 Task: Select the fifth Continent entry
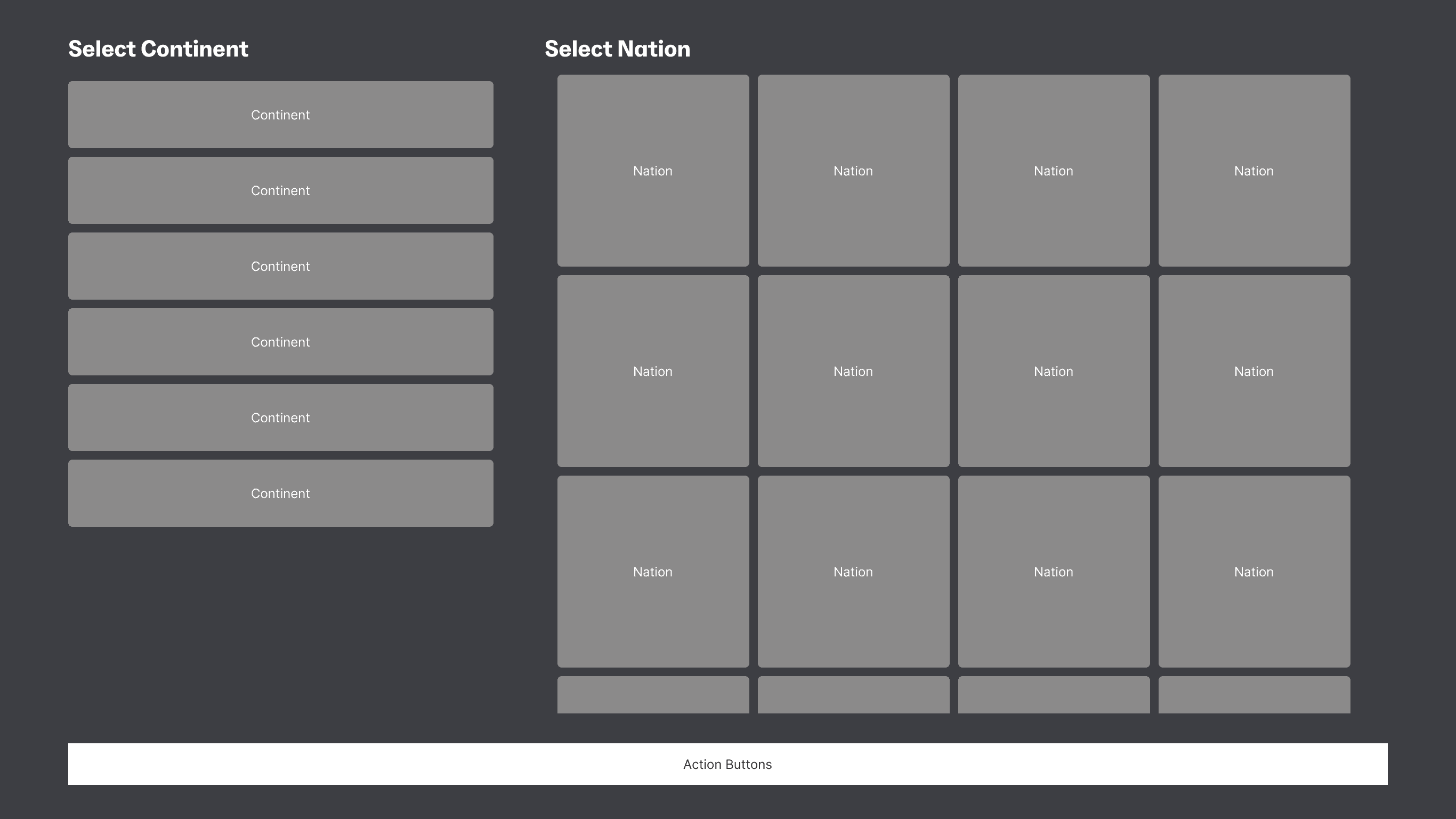[x=280, y=418]
